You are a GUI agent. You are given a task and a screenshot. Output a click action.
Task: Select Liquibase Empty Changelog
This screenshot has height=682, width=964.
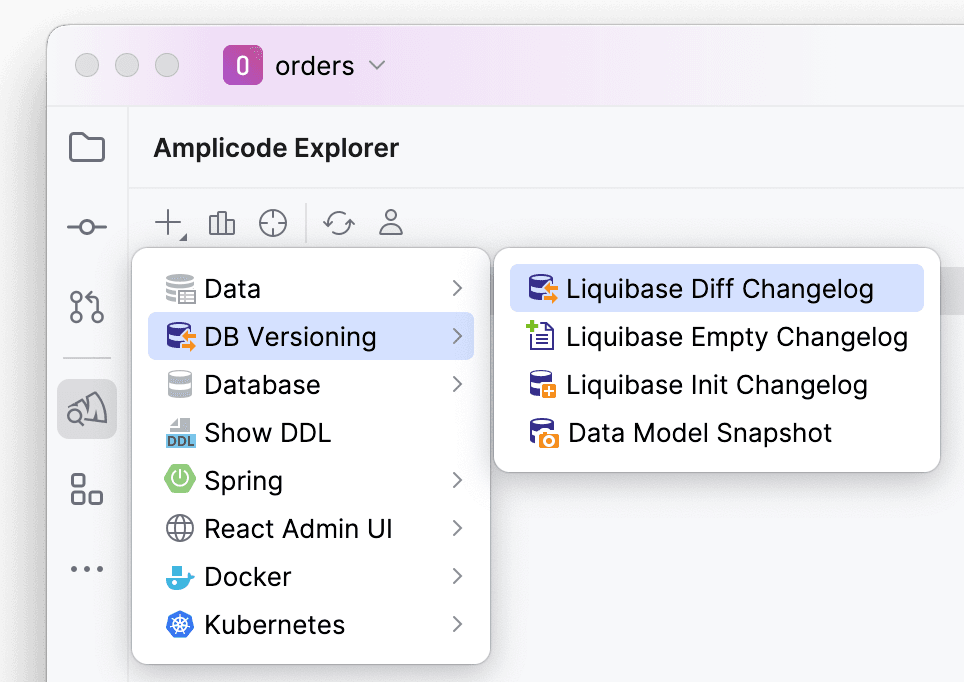coord(717,336)
